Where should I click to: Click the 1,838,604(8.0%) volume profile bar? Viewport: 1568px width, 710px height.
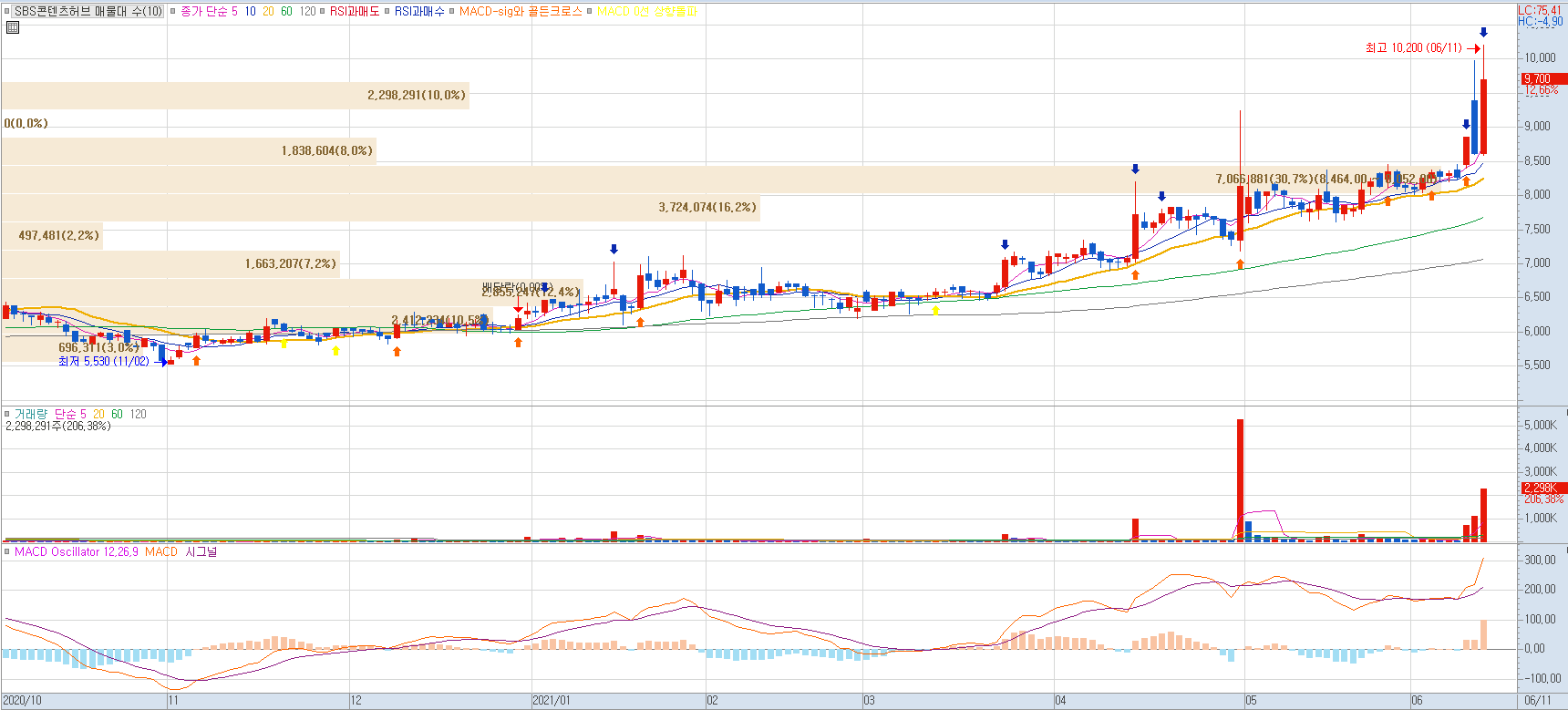tap(189, 150)
